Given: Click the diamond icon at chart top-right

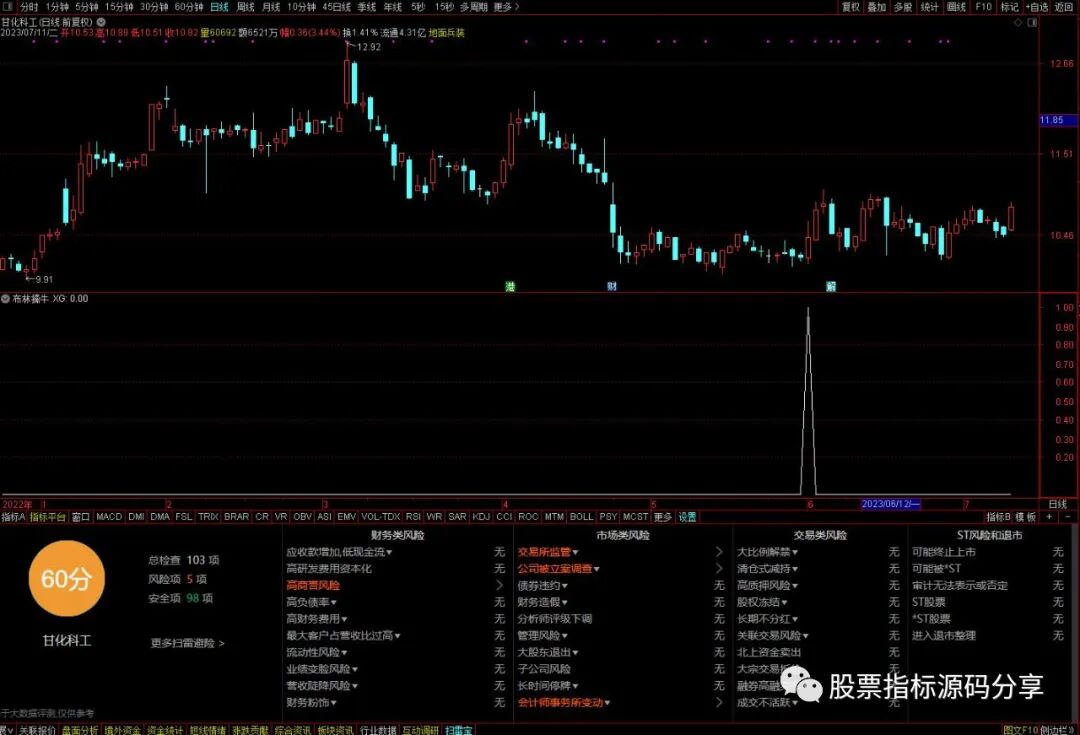Looking at the screenshot, I should pos(1020,22).
